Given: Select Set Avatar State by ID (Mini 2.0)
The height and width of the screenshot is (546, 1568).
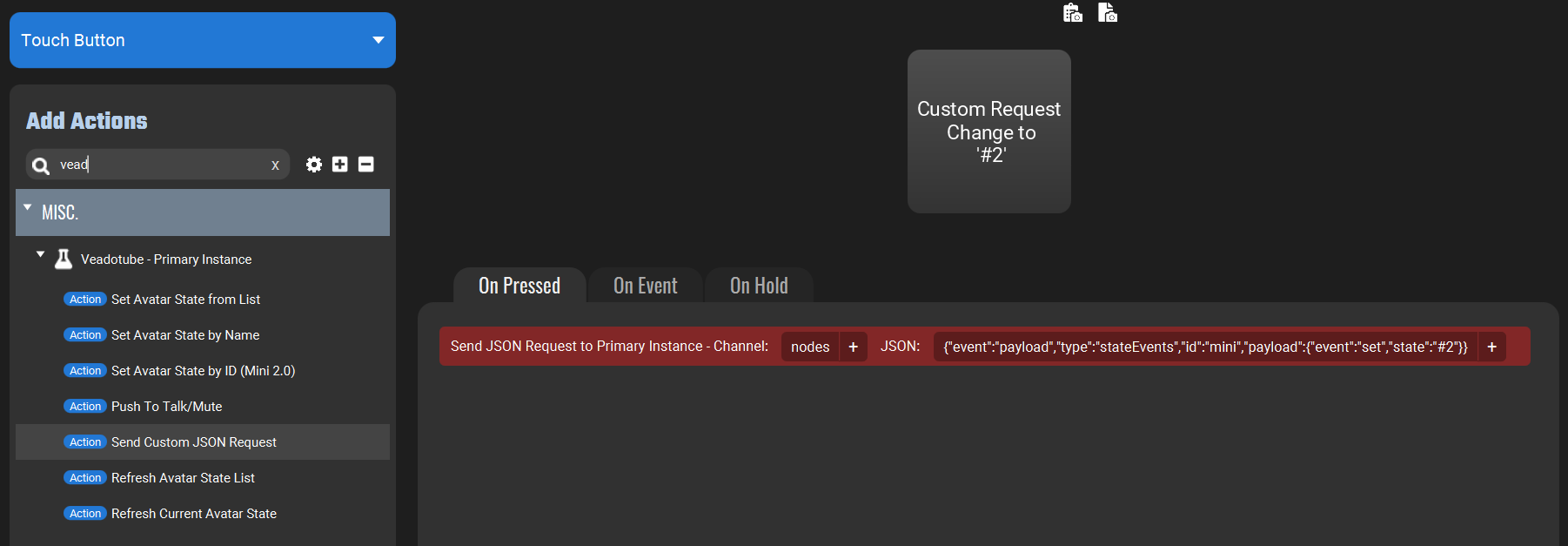Looking at the screenshot, I should click(x=202, y=371).
